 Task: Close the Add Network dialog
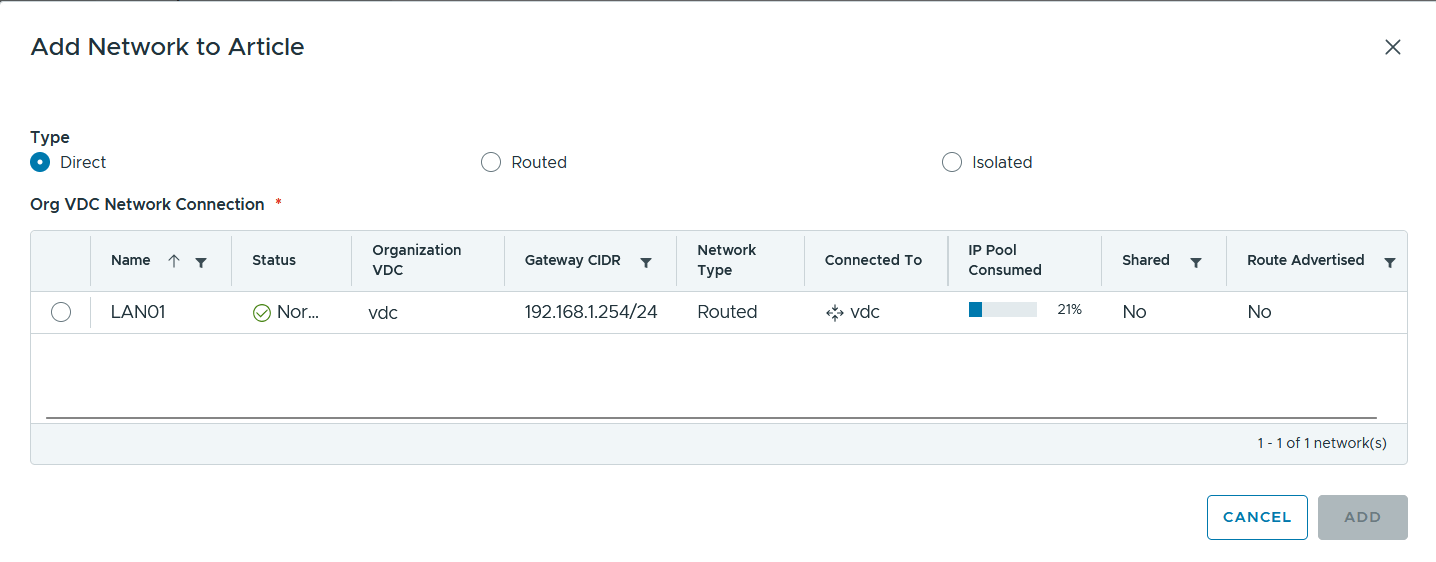click(1392, 47)
